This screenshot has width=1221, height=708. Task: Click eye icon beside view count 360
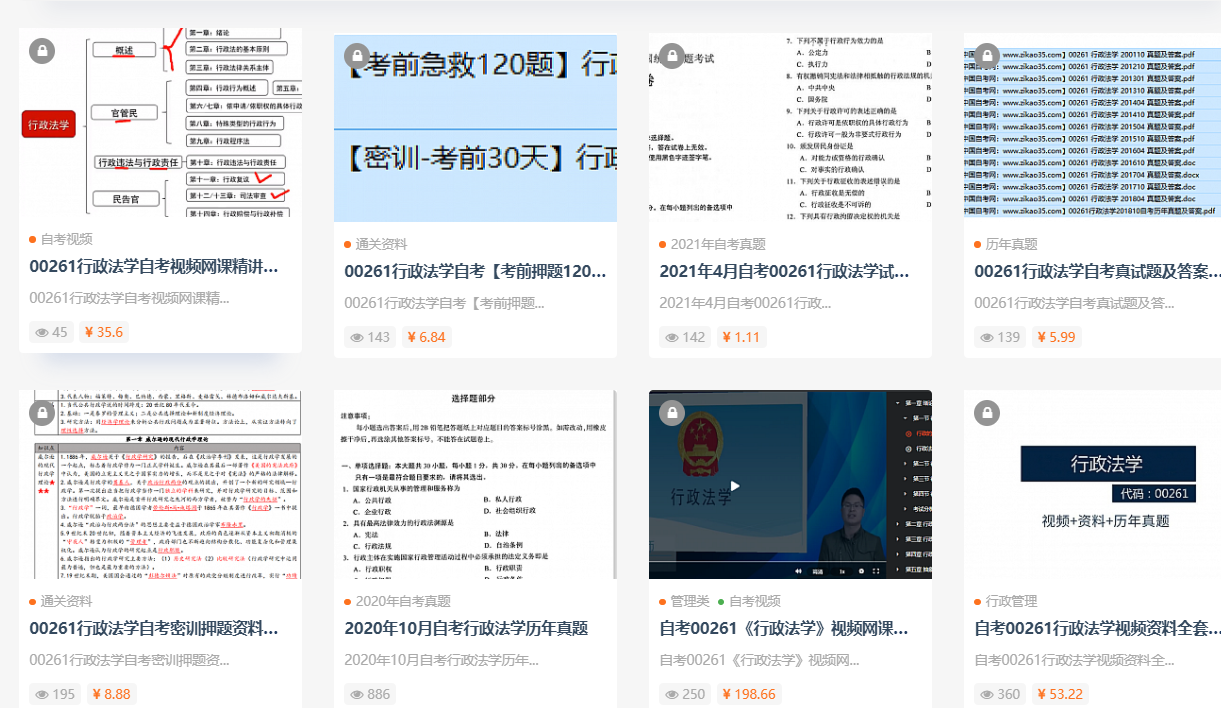click(987, 694)
